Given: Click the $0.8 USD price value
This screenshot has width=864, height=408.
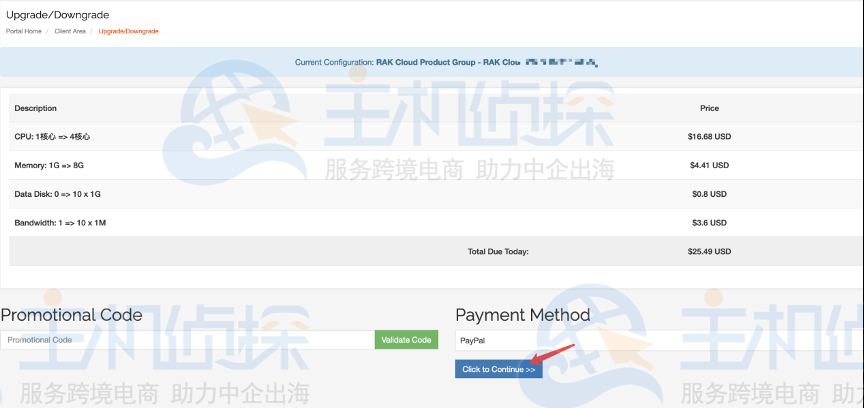Looking at the screenshot, I should [709, 194].
